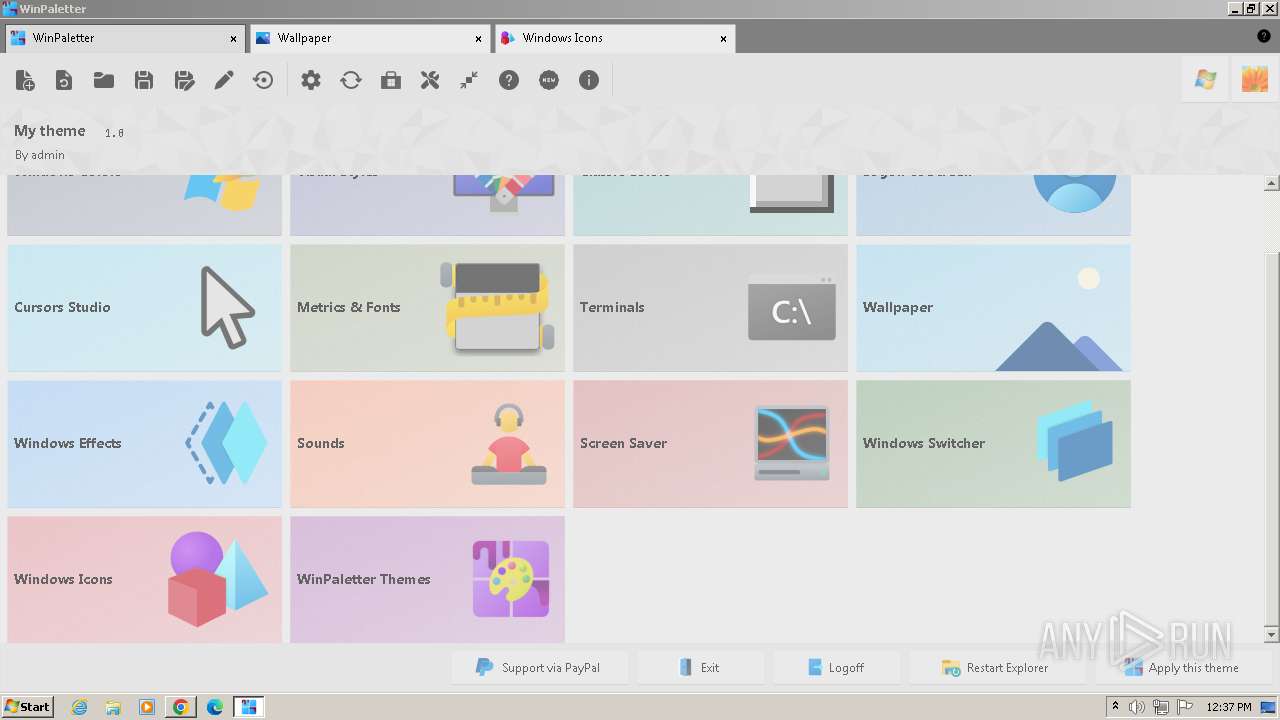Click the Action Center flag tray icon

(1185, 707)
